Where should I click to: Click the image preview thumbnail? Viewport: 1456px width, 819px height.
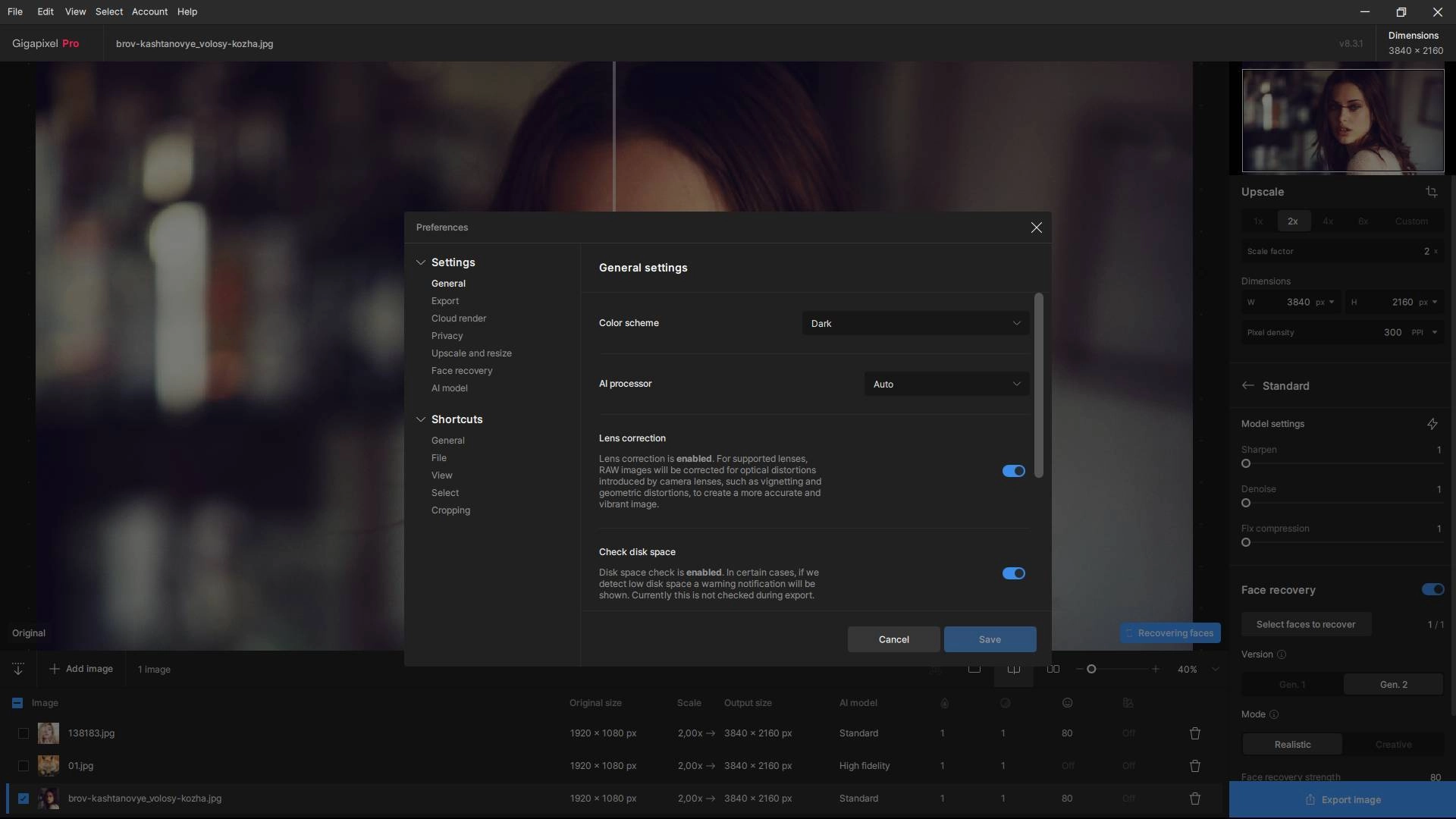tap(1342, 121)
